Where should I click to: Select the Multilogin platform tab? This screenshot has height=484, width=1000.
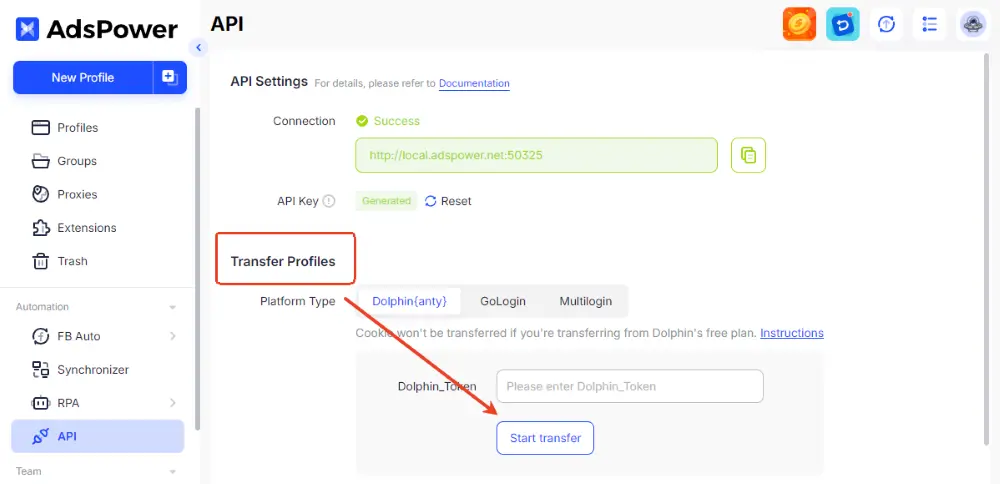coord(585,301)
